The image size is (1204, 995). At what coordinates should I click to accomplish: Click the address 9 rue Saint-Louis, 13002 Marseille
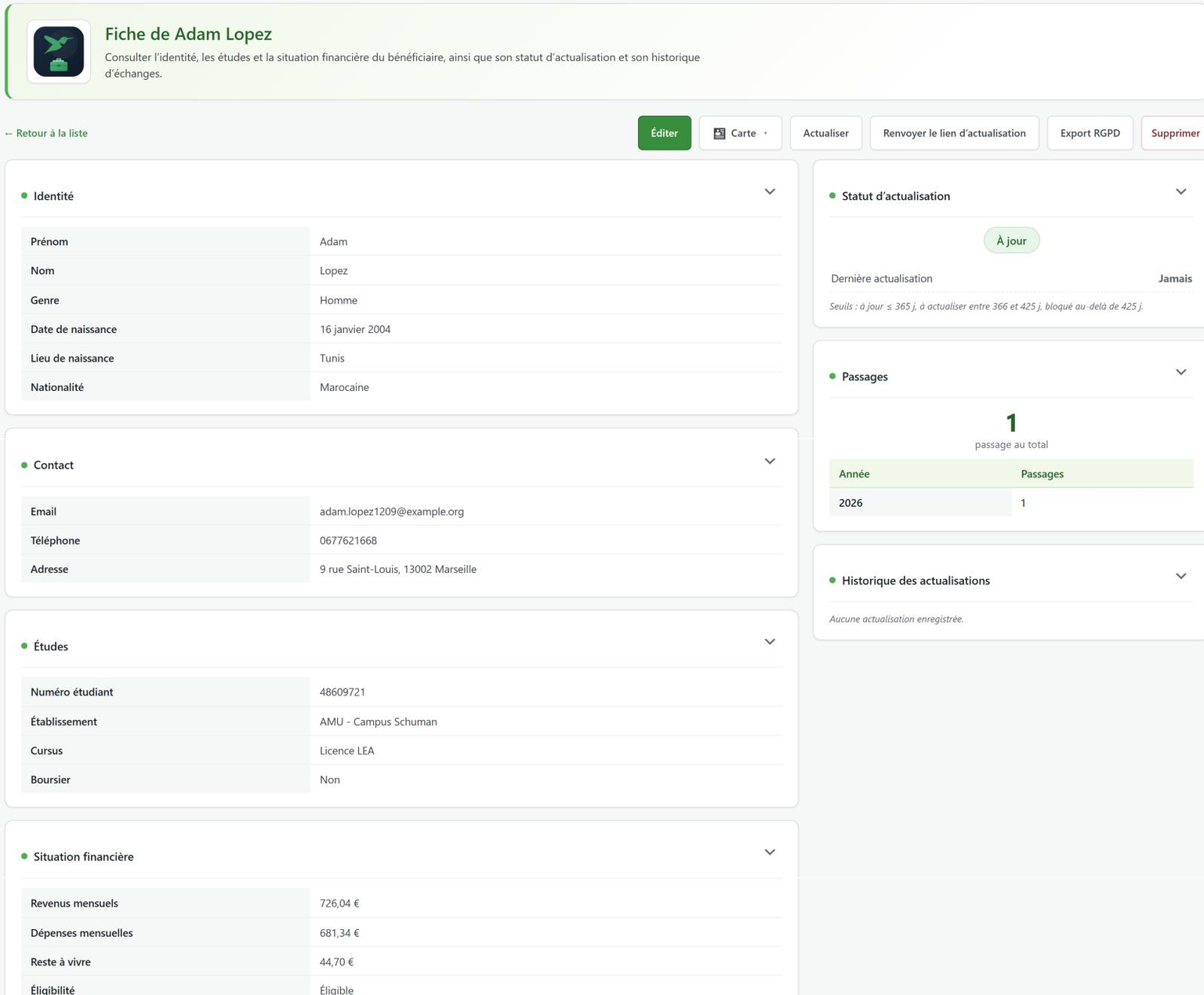coord(398,570)
